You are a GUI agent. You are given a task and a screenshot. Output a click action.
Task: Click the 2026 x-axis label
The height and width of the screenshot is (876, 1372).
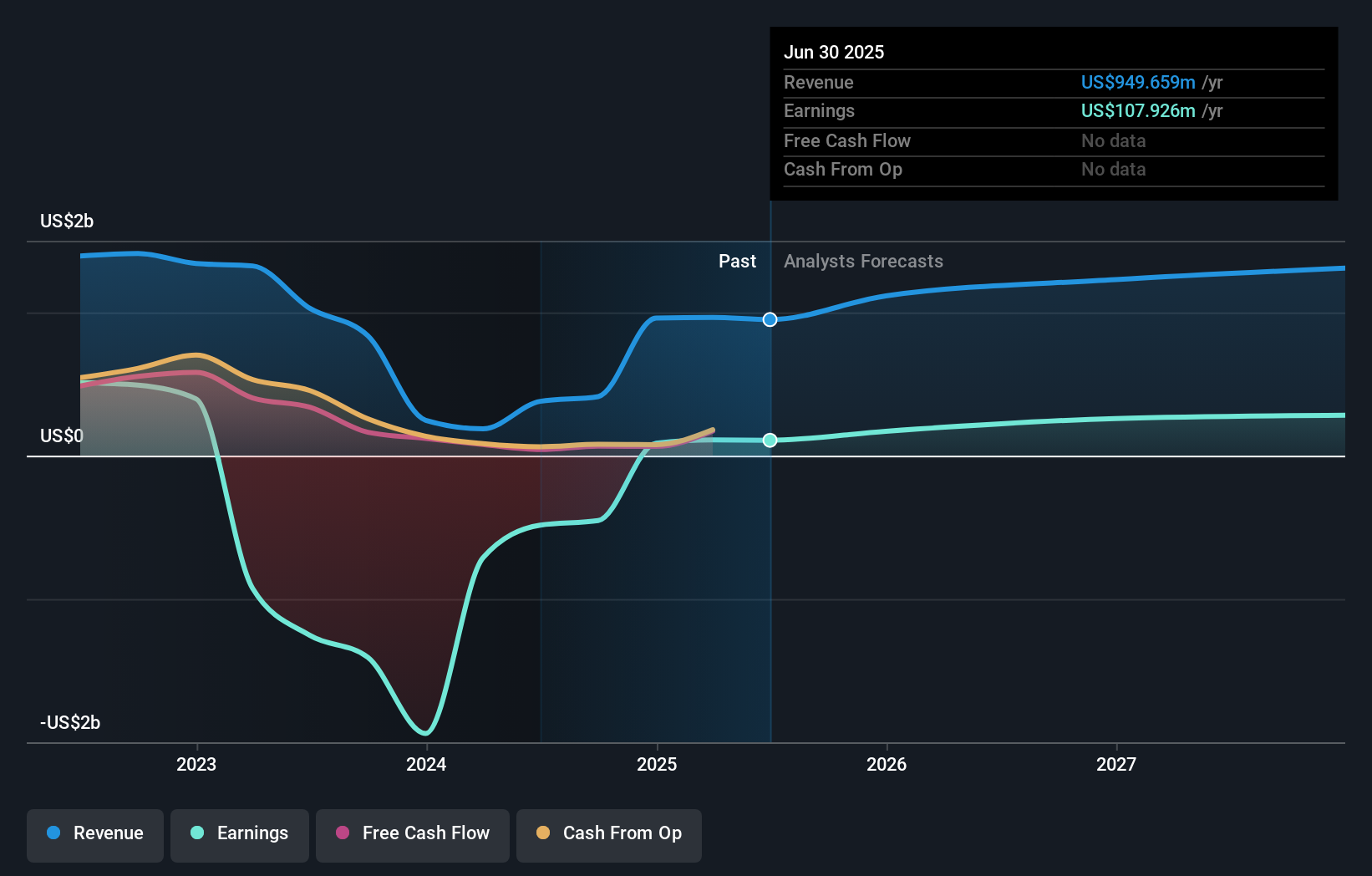887,764
